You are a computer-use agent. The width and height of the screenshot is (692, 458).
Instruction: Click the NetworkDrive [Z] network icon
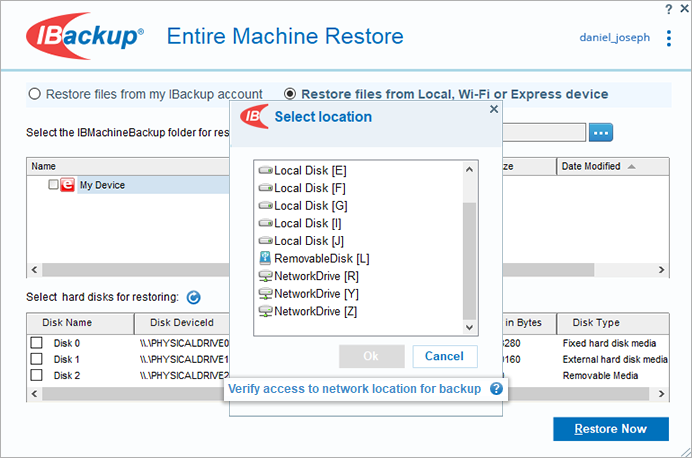266,312
